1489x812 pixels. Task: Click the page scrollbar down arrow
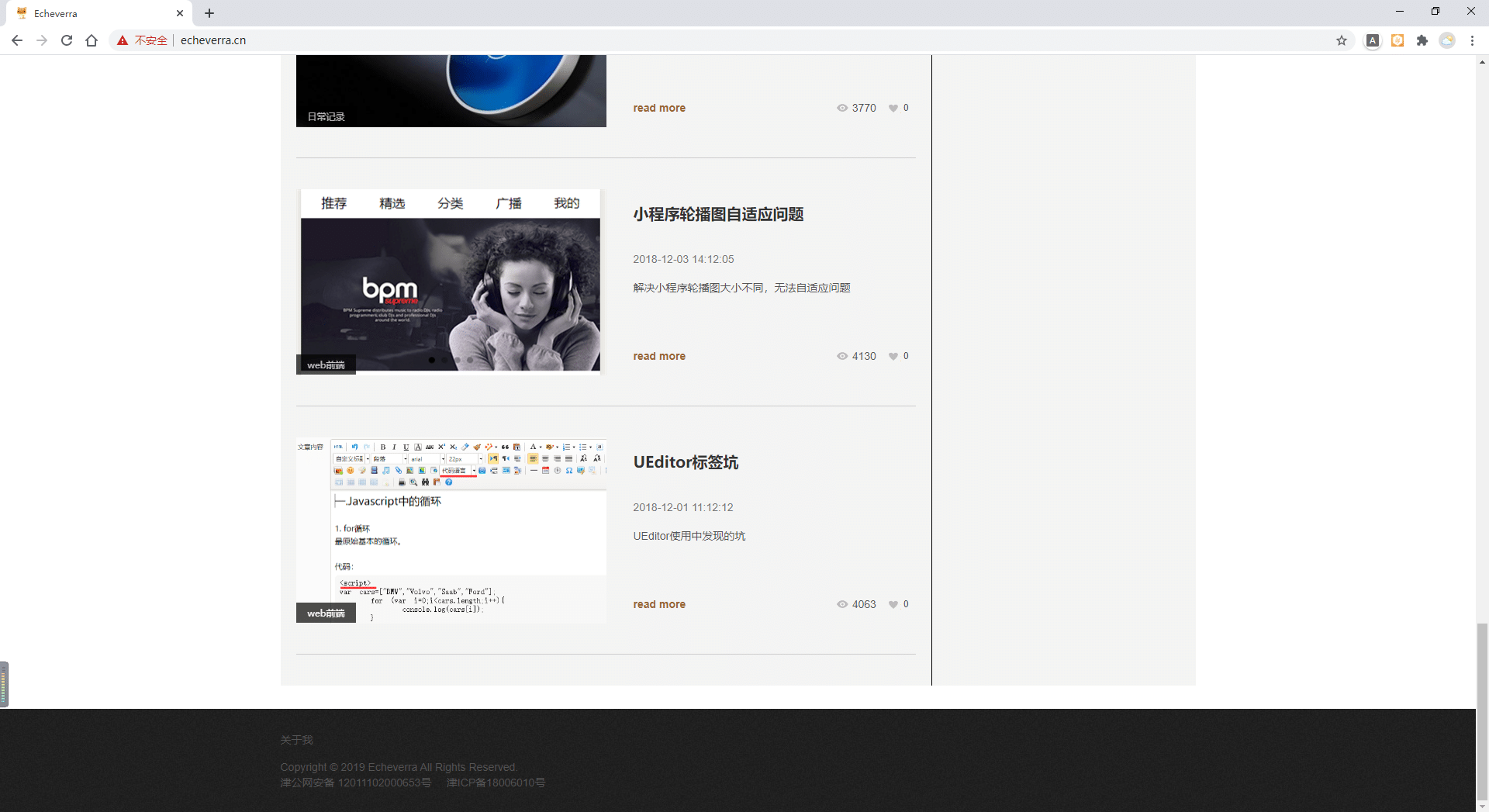pyautogui.click(x=1482, y=805)
